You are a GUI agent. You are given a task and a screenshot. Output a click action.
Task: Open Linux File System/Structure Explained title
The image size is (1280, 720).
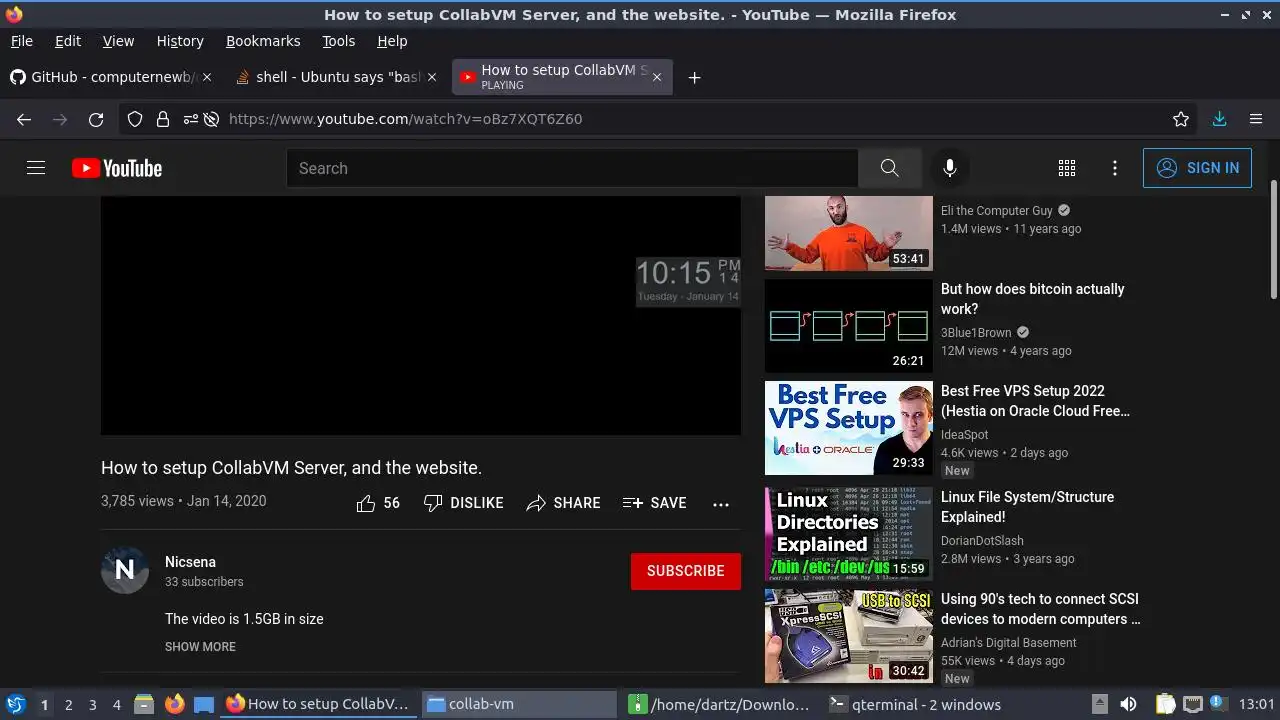(x=1027, y=507)
